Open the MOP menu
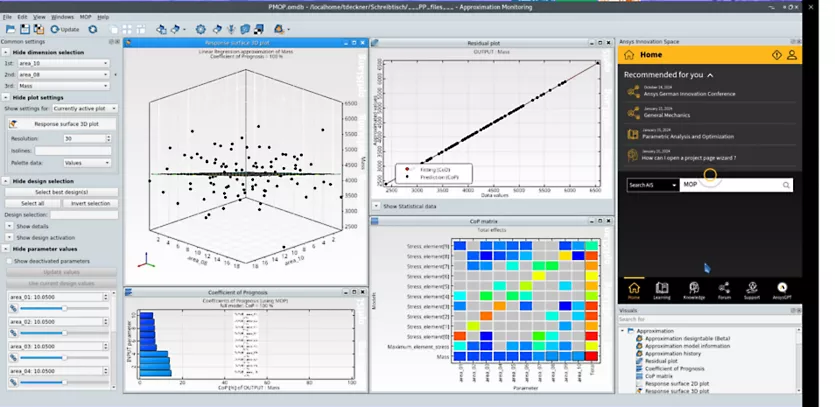The image size is (835, 407). (86, 17)
